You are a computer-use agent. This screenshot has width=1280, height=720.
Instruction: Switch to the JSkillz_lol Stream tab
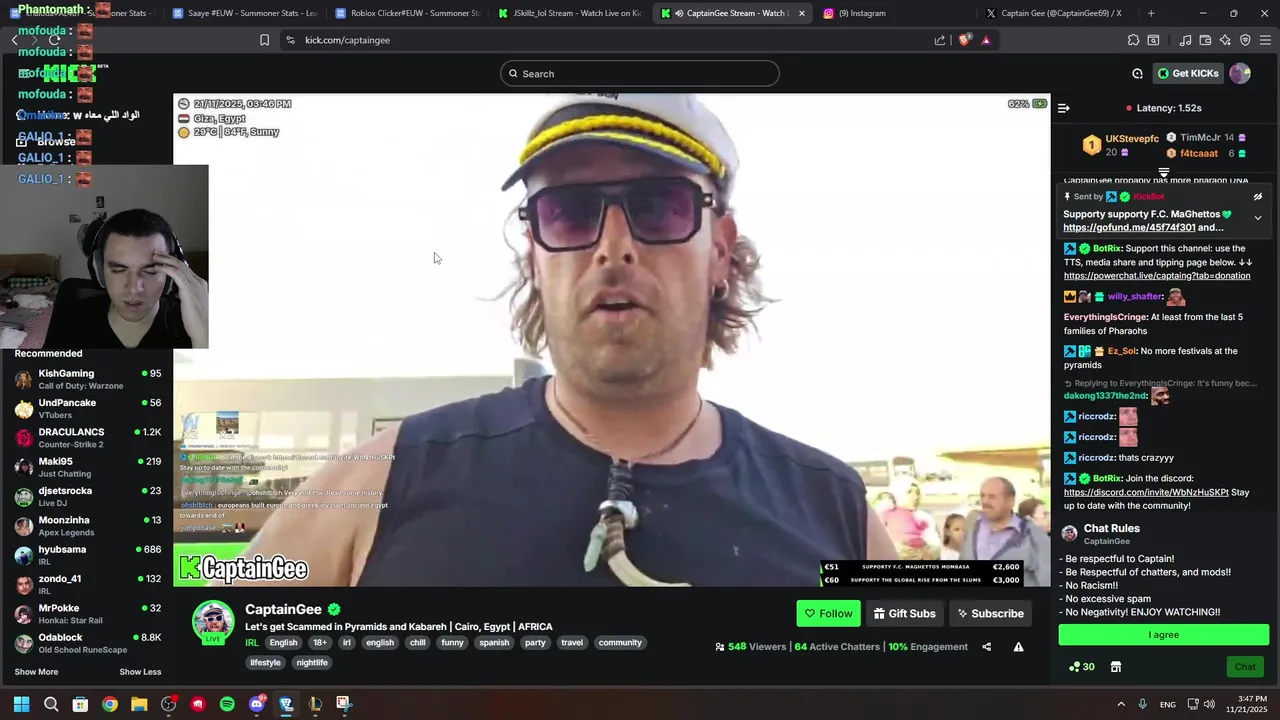[571, 13]
